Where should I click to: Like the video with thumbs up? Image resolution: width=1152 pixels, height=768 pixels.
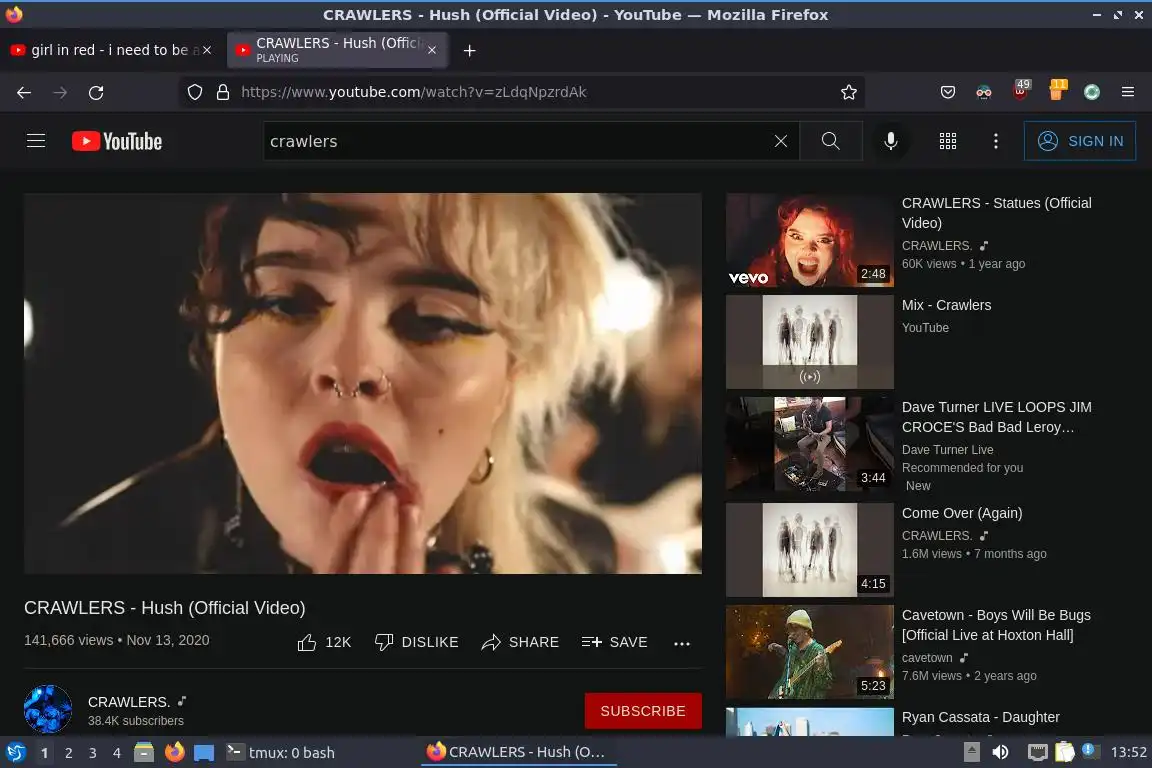pos(324,642)
